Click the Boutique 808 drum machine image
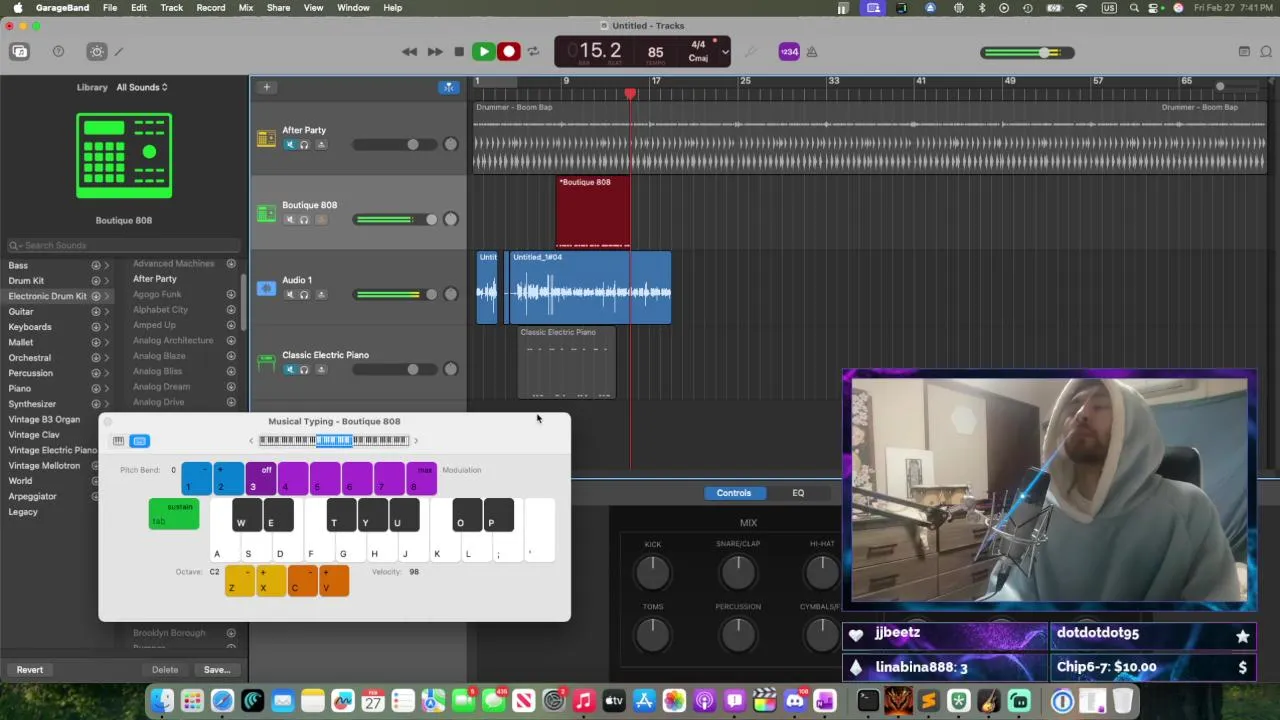The width and height of the screenshot is (1280, 720). pyautogui.click(x=124, y=155)
